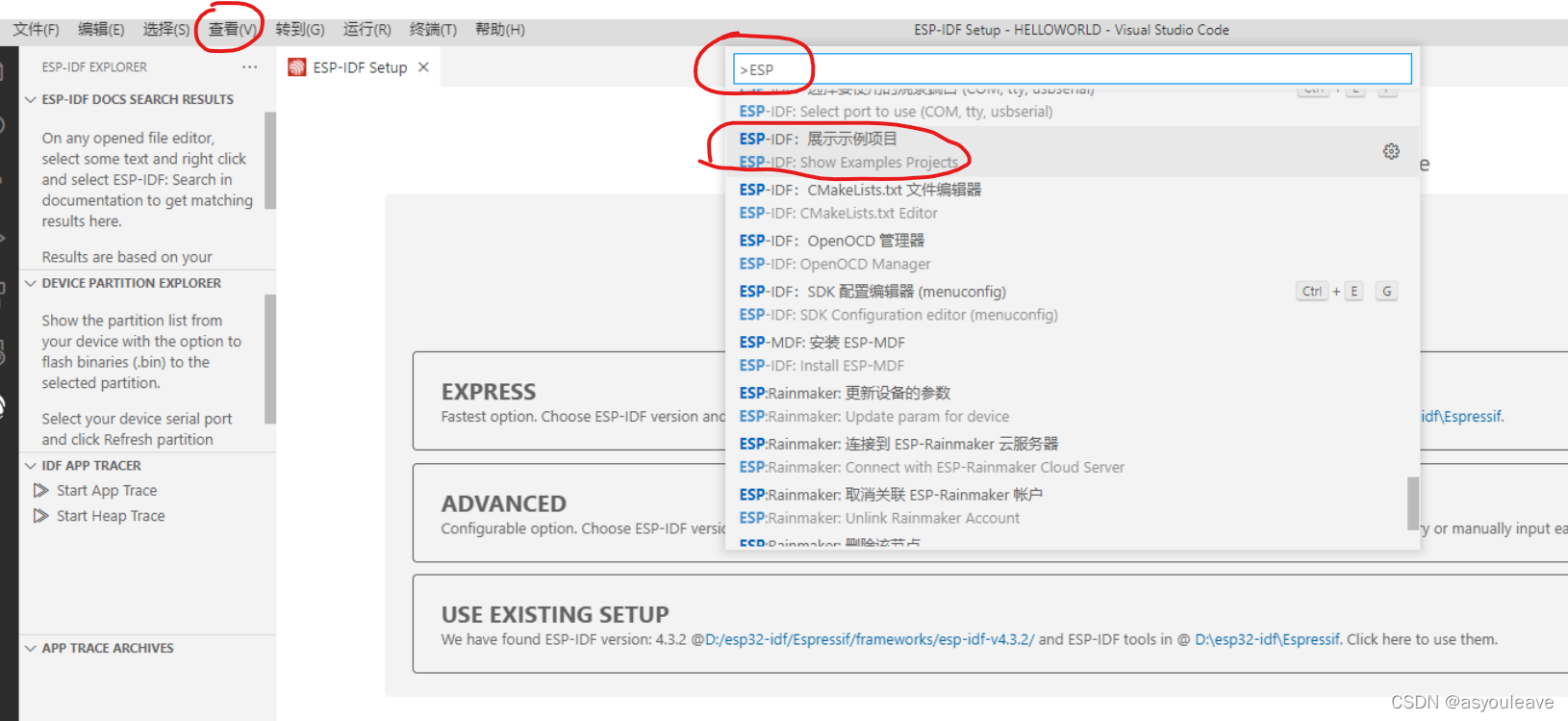Choose the USE EXISTING SETUP option

point(990,624)
